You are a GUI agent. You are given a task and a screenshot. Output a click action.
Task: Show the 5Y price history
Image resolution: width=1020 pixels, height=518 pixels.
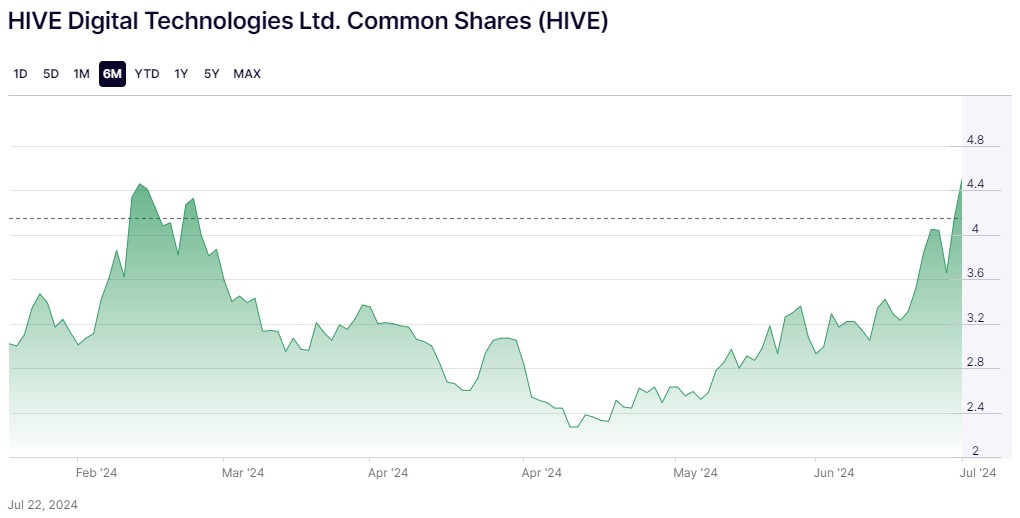(212, 73)
